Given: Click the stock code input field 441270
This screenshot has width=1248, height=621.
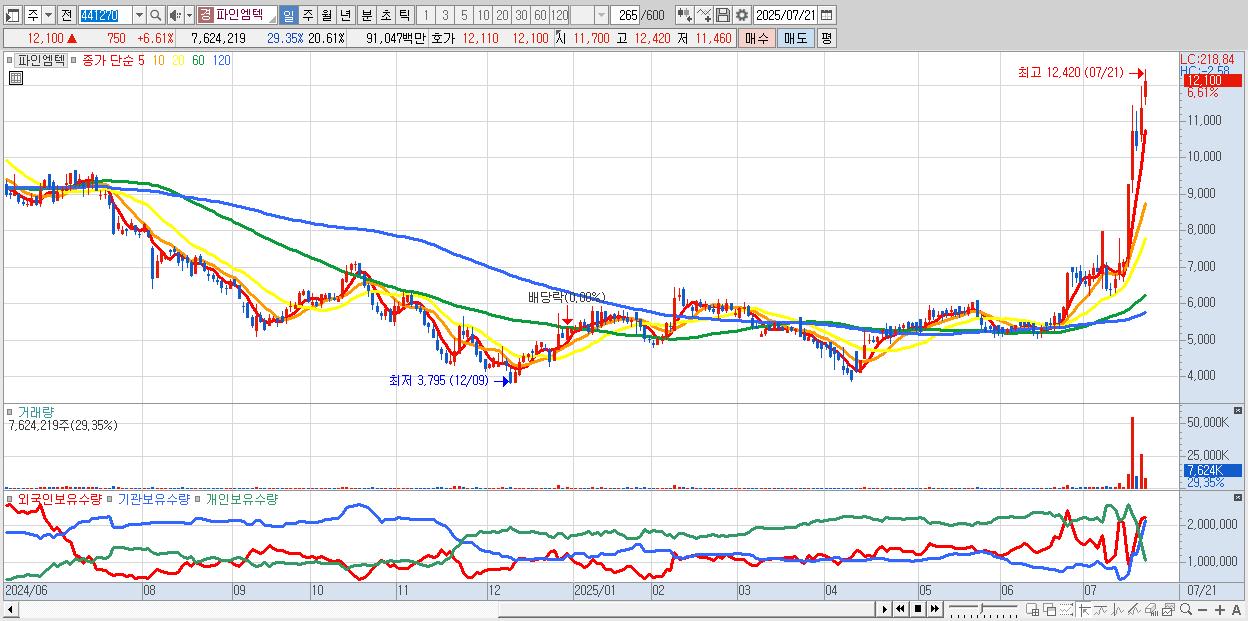Looking at the screenshot, I should coord(105,15).
